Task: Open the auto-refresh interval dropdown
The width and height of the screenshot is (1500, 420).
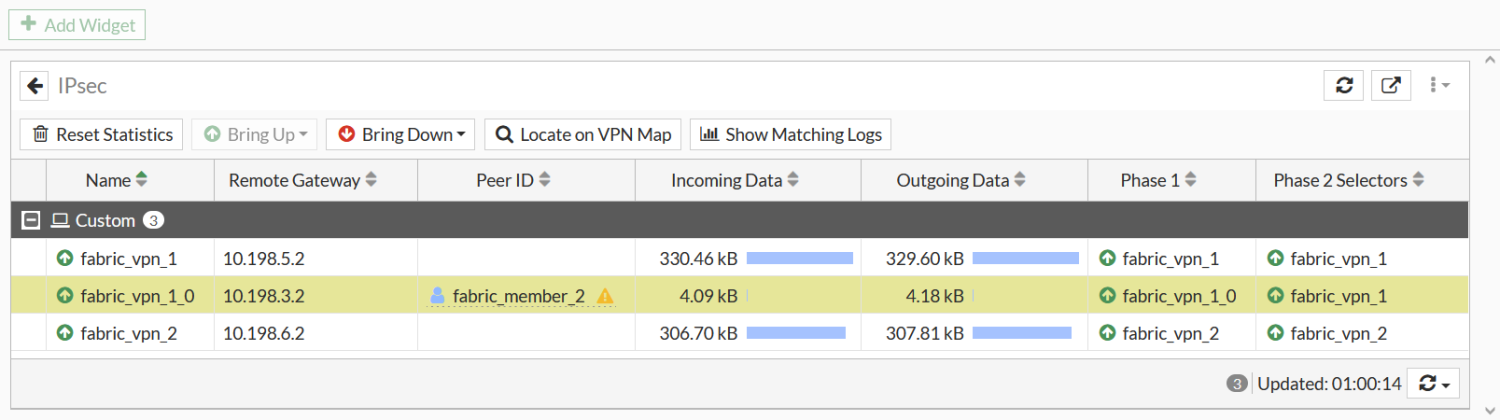Action: click(1432, 383)
